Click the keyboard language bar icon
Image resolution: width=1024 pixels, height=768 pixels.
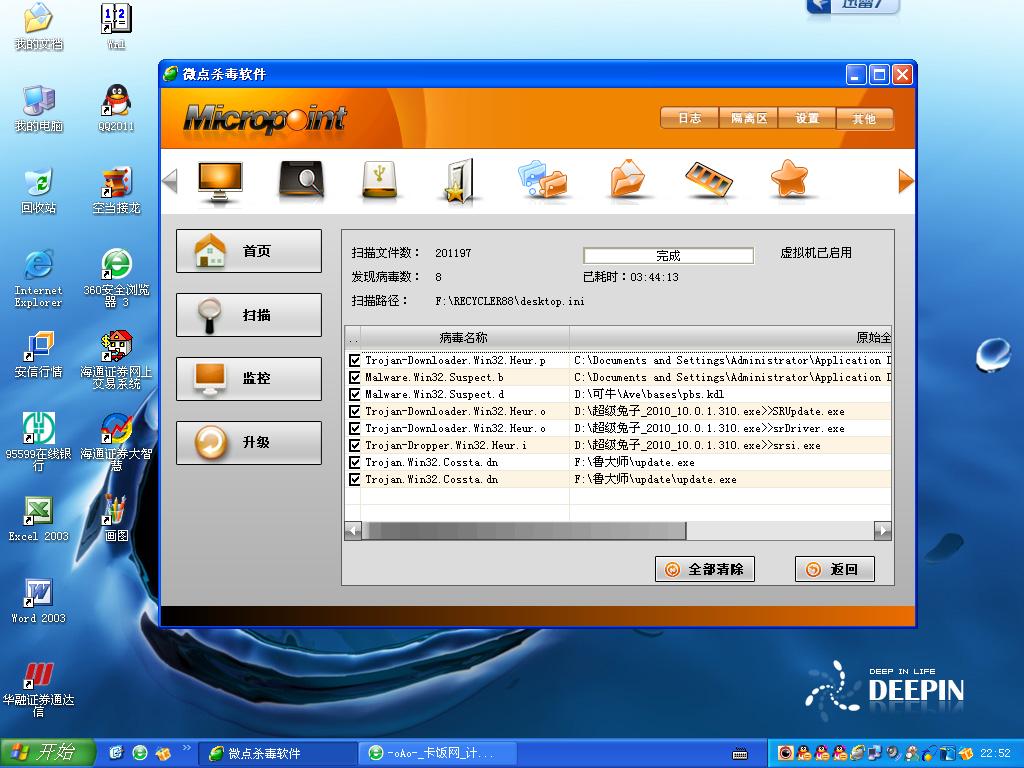[740, 754]
